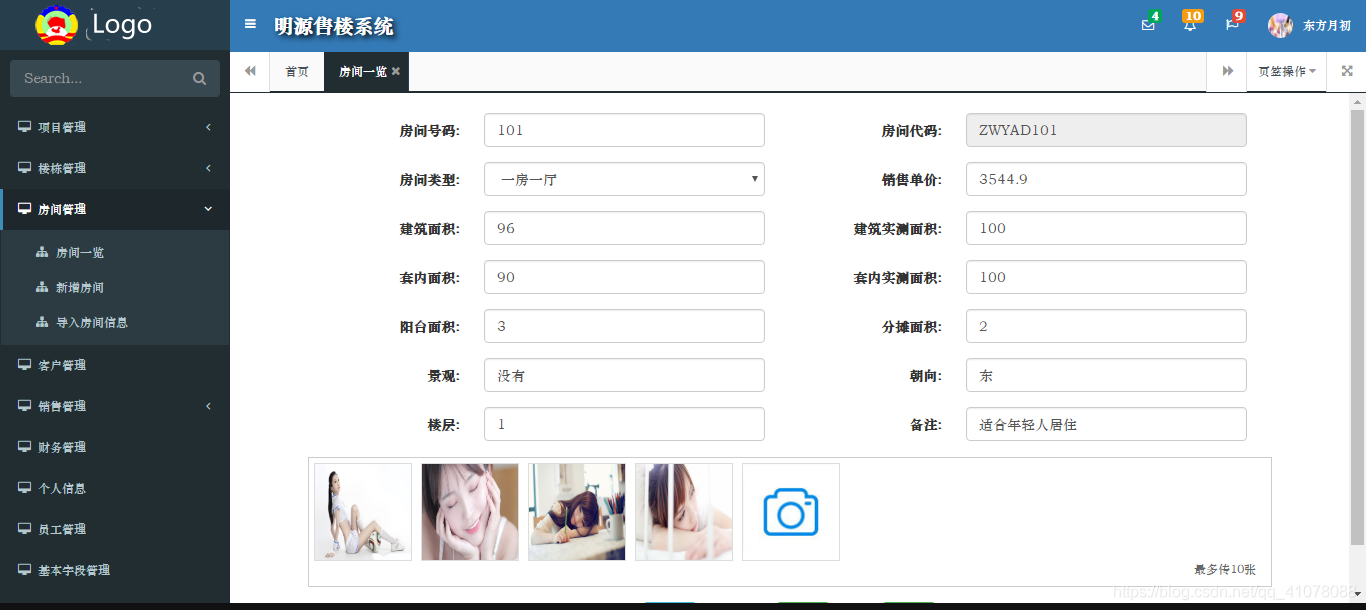The image size is (1366, 610).
Task: Click the 备注 field
Action: point(1106,424)
